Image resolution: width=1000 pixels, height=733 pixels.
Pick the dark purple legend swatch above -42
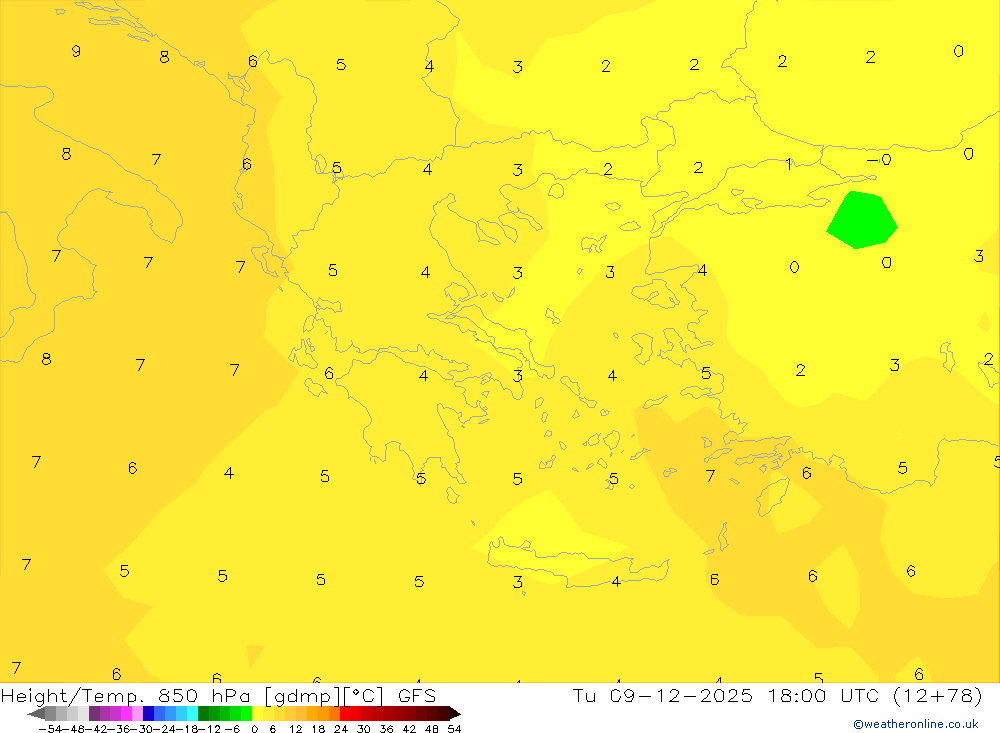tap(94, 713)
